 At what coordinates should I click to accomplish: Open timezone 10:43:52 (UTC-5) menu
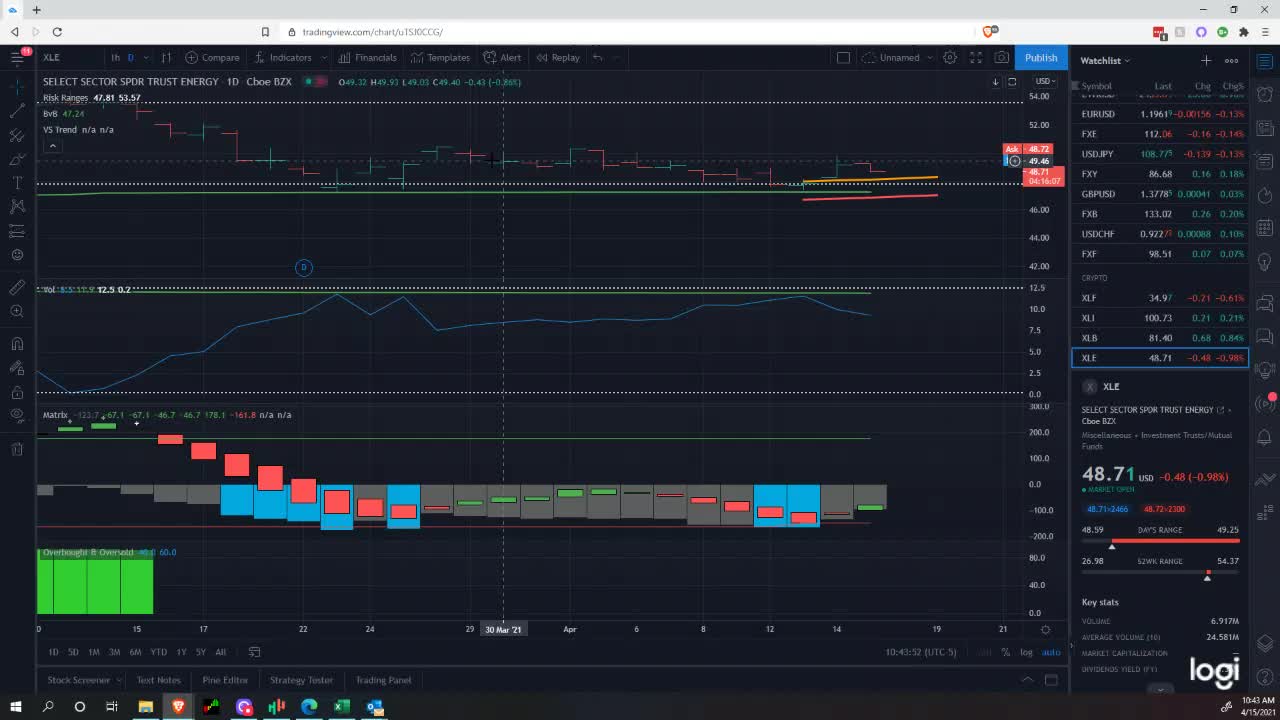921,652
